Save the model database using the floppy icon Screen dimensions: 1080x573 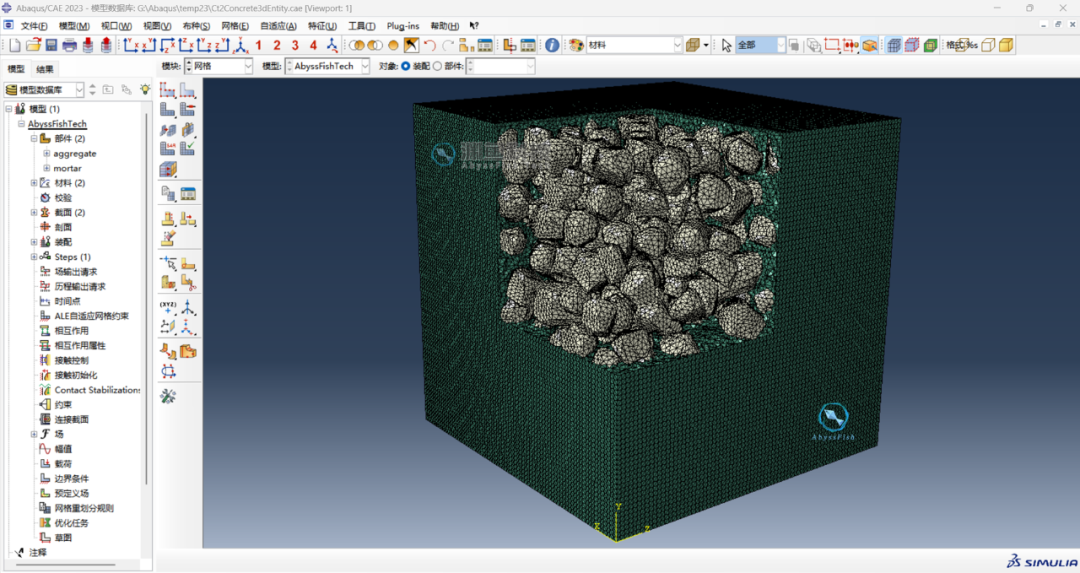point(52,45)
